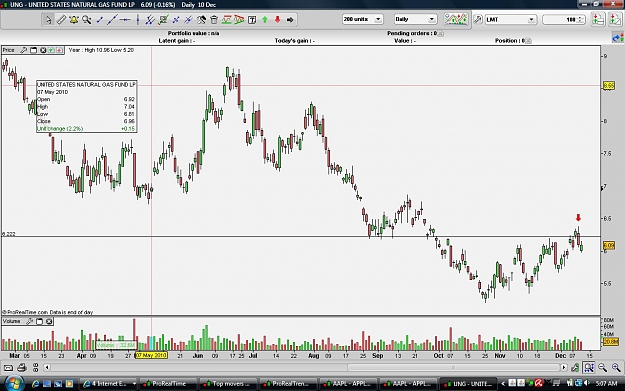Open the Price panel wrench settings

point(24,50)
